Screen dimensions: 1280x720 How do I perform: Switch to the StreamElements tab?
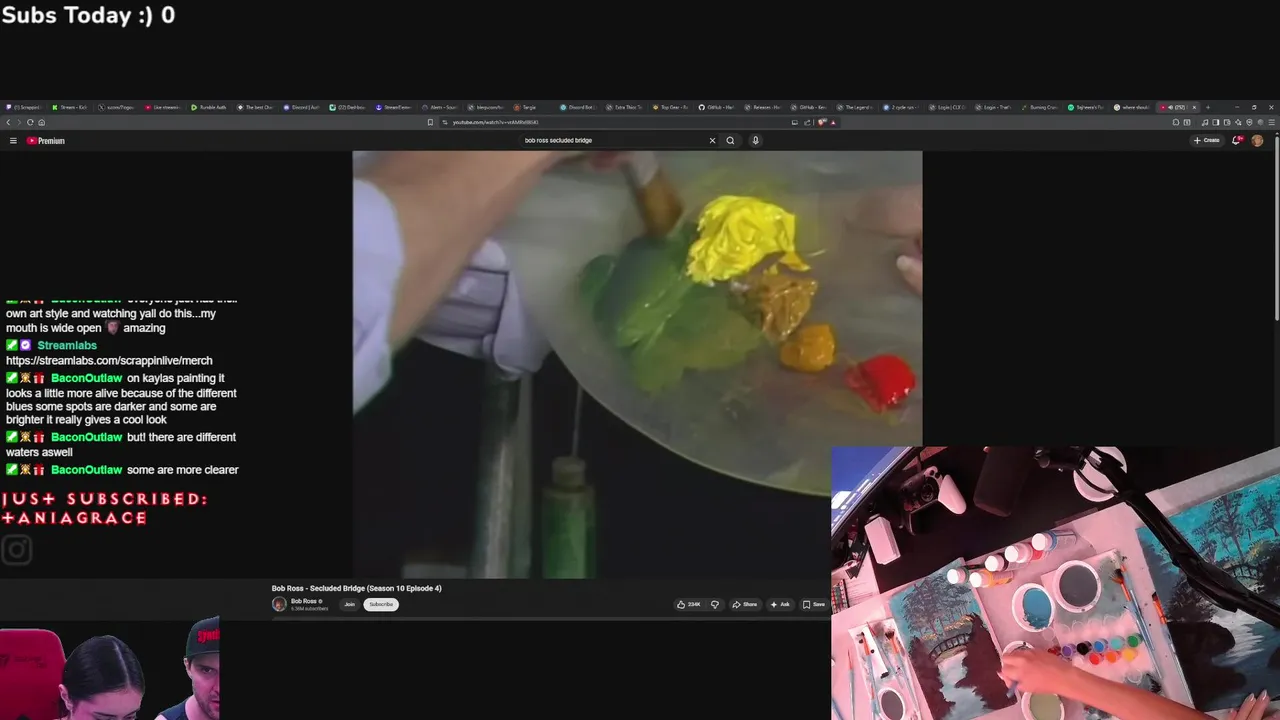coord(394,107)
